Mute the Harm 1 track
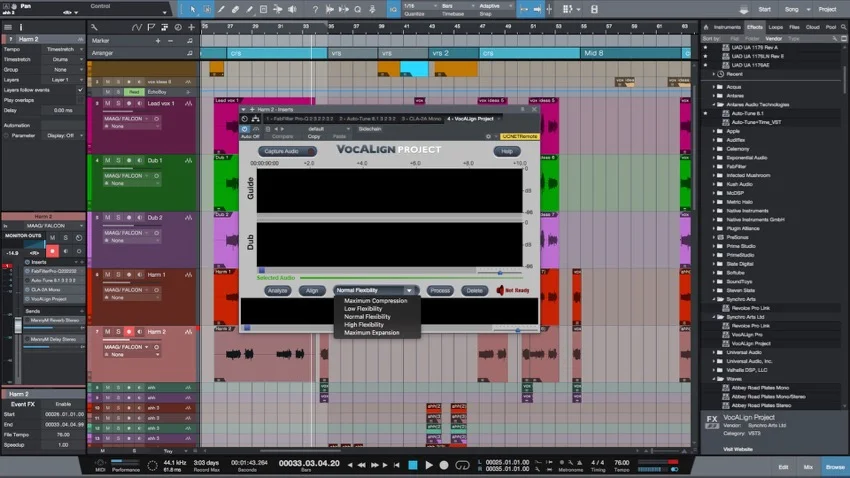The image size is (850, 478). (107, 275)
